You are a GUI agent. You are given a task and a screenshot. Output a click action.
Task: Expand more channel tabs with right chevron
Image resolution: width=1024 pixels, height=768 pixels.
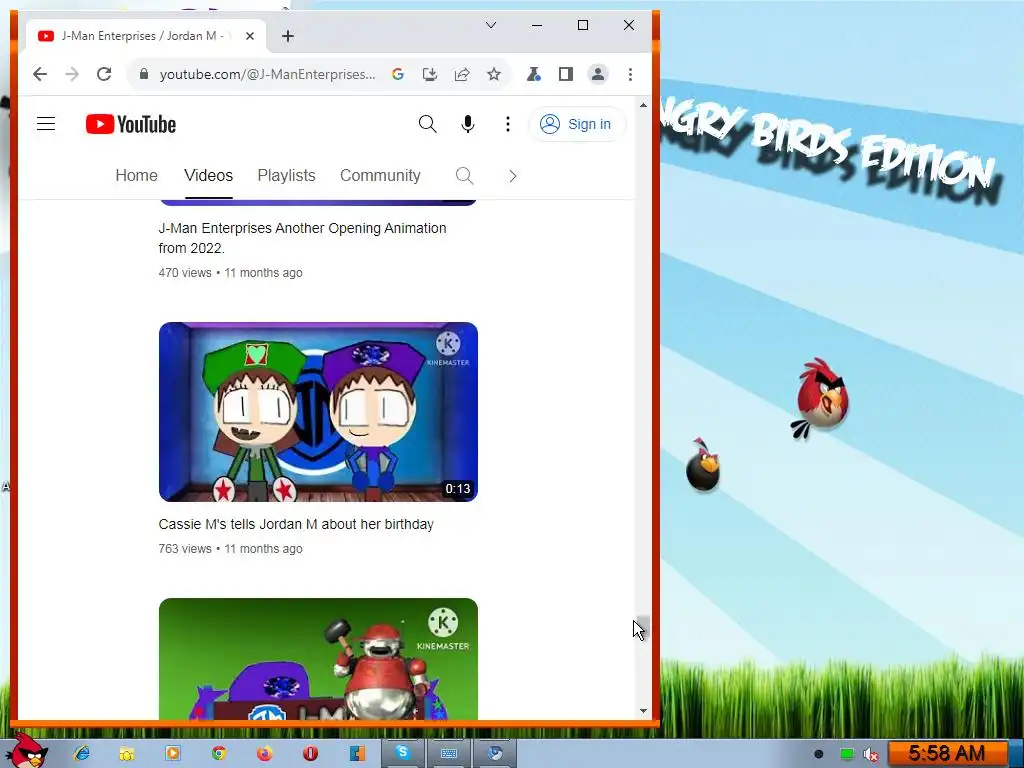513,176
